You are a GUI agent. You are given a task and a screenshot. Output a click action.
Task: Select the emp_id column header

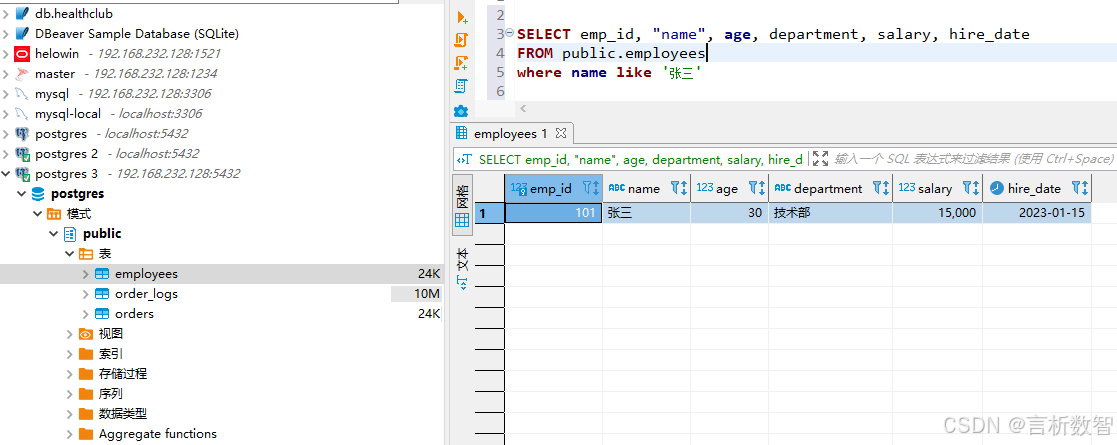coord(553,188)
